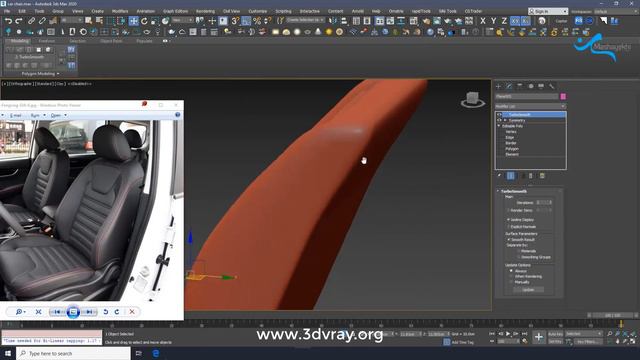
Task: Toggle the Angle Snap icon
Action: point(246,21)
